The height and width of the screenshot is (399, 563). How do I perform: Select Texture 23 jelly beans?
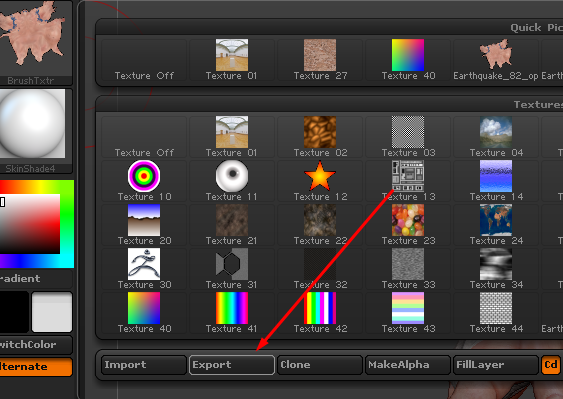point(408,225)
